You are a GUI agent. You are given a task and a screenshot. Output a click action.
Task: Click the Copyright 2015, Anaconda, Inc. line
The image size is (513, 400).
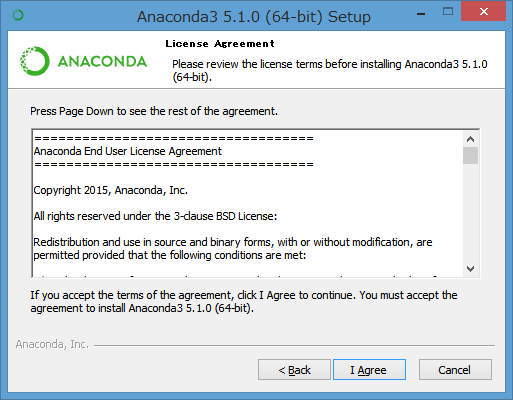tap(111, 190)
